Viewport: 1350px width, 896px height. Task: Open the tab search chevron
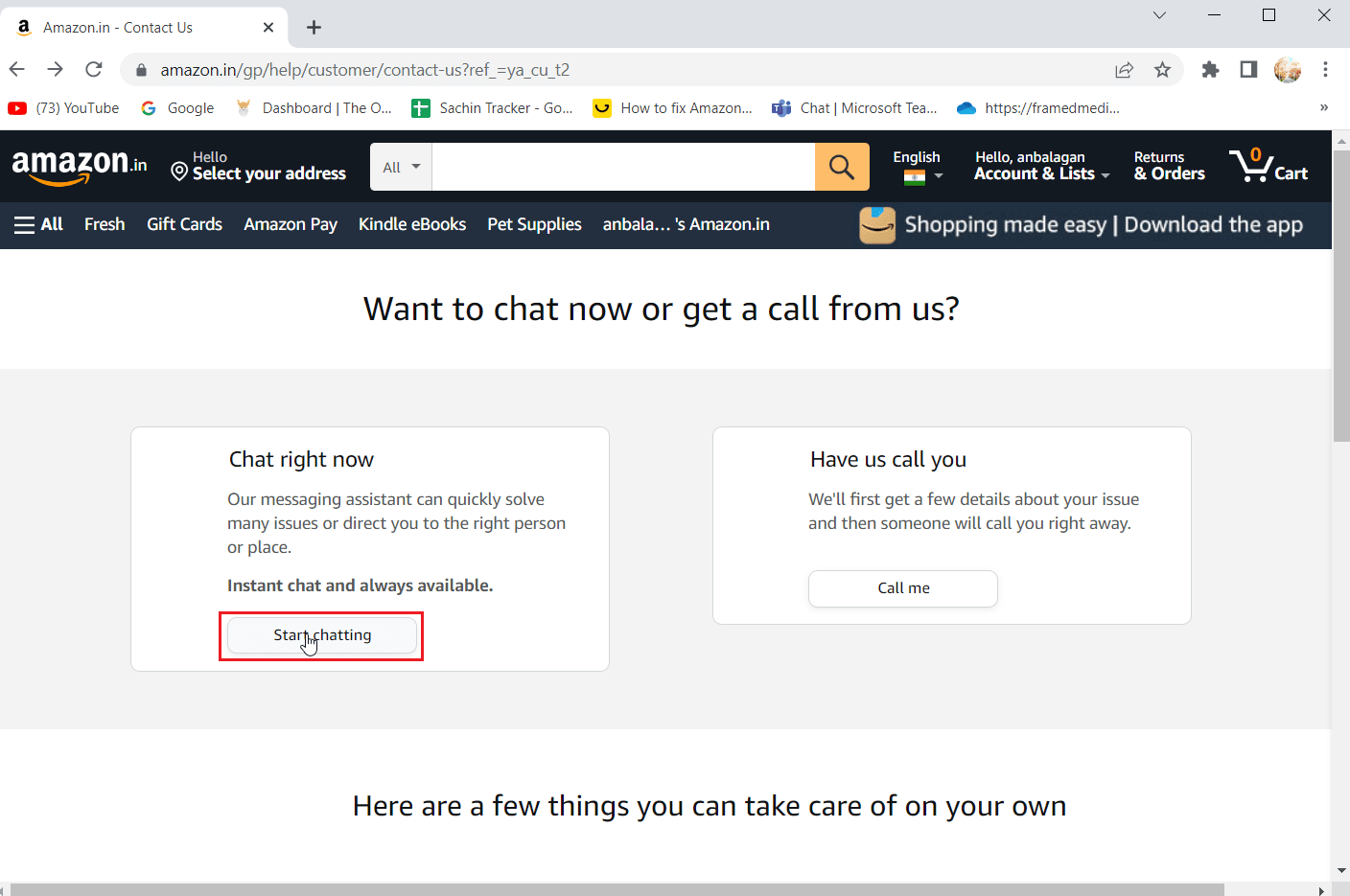[1159, 15]
